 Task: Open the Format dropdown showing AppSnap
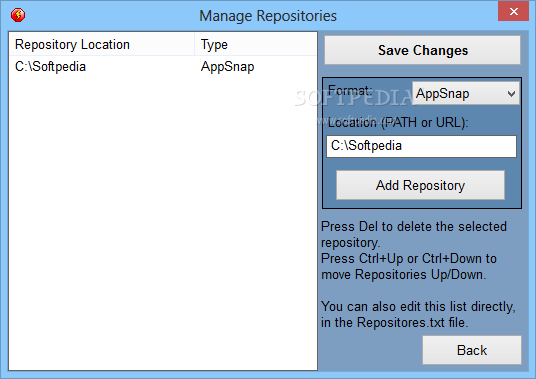[466, 93]
